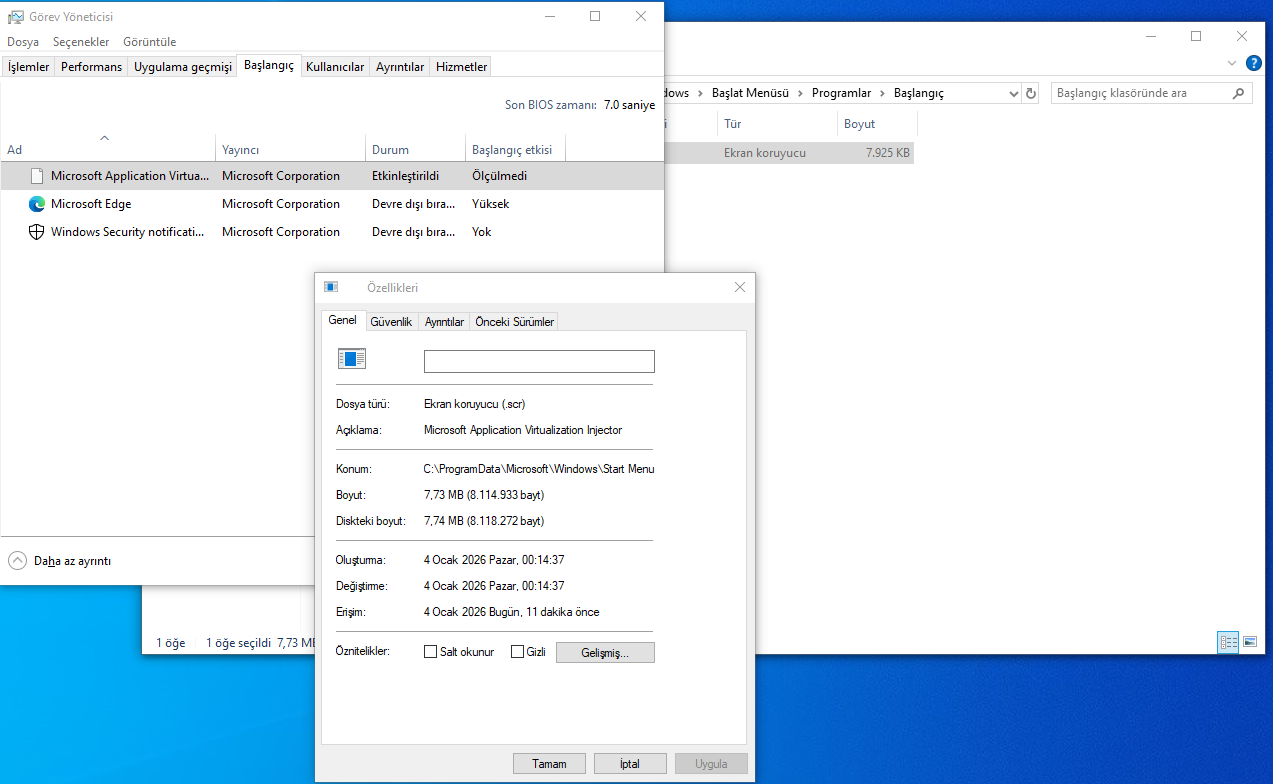1273x784 pixels.
Task: Sort startup list by Ad column
Action: (107, 149)
